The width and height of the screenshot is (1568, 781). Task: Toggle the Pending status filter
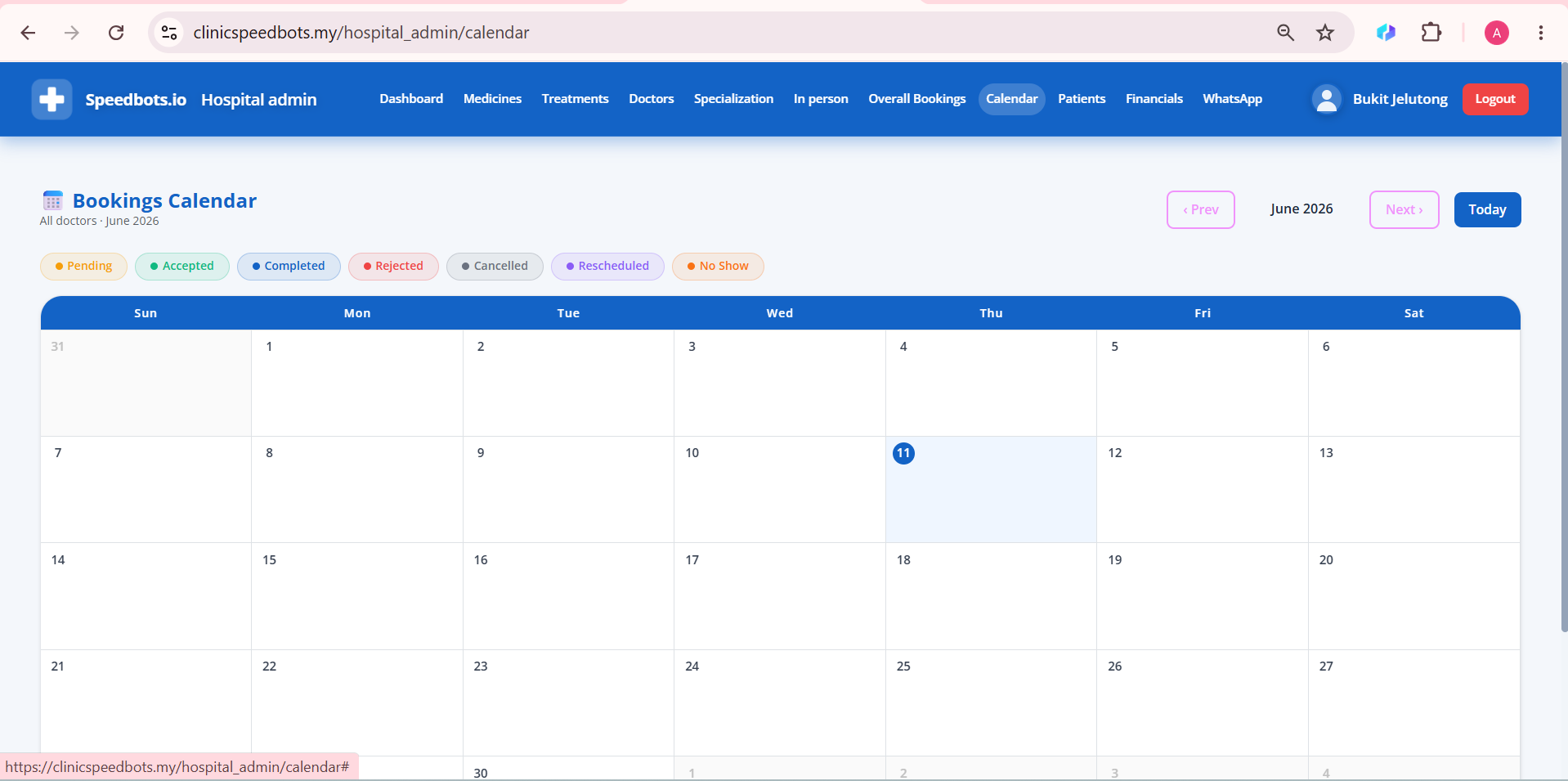pos(83,266)
